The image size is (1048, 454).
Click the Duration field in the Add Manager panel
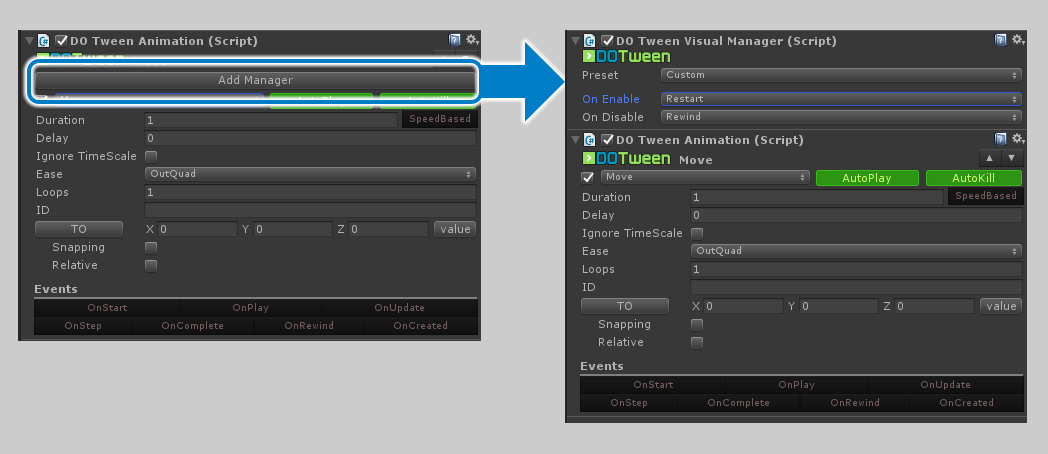click(270, 120)
